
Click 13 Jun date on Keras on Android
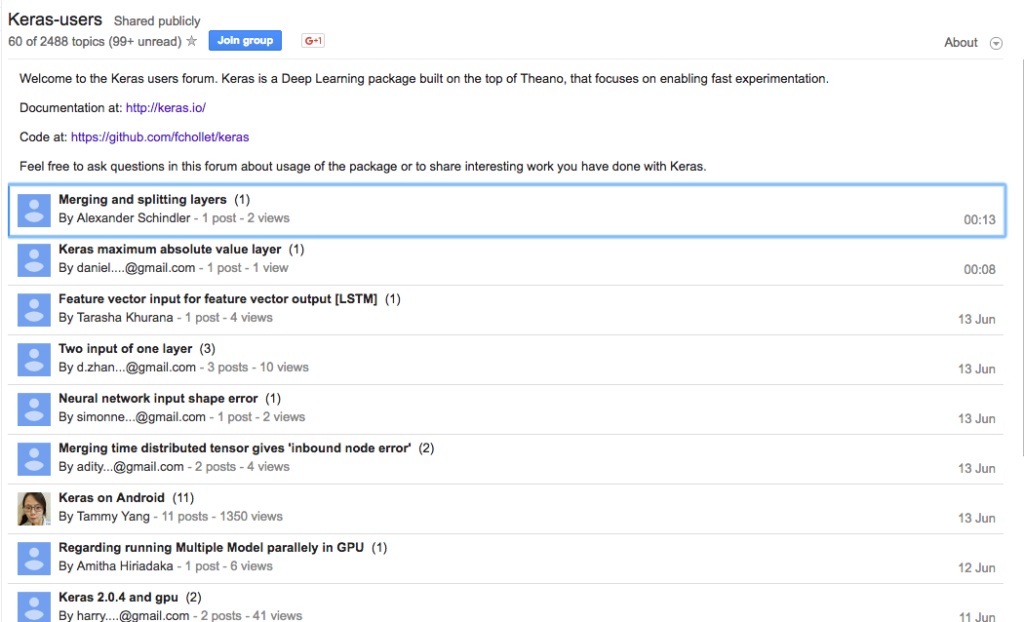977,517
